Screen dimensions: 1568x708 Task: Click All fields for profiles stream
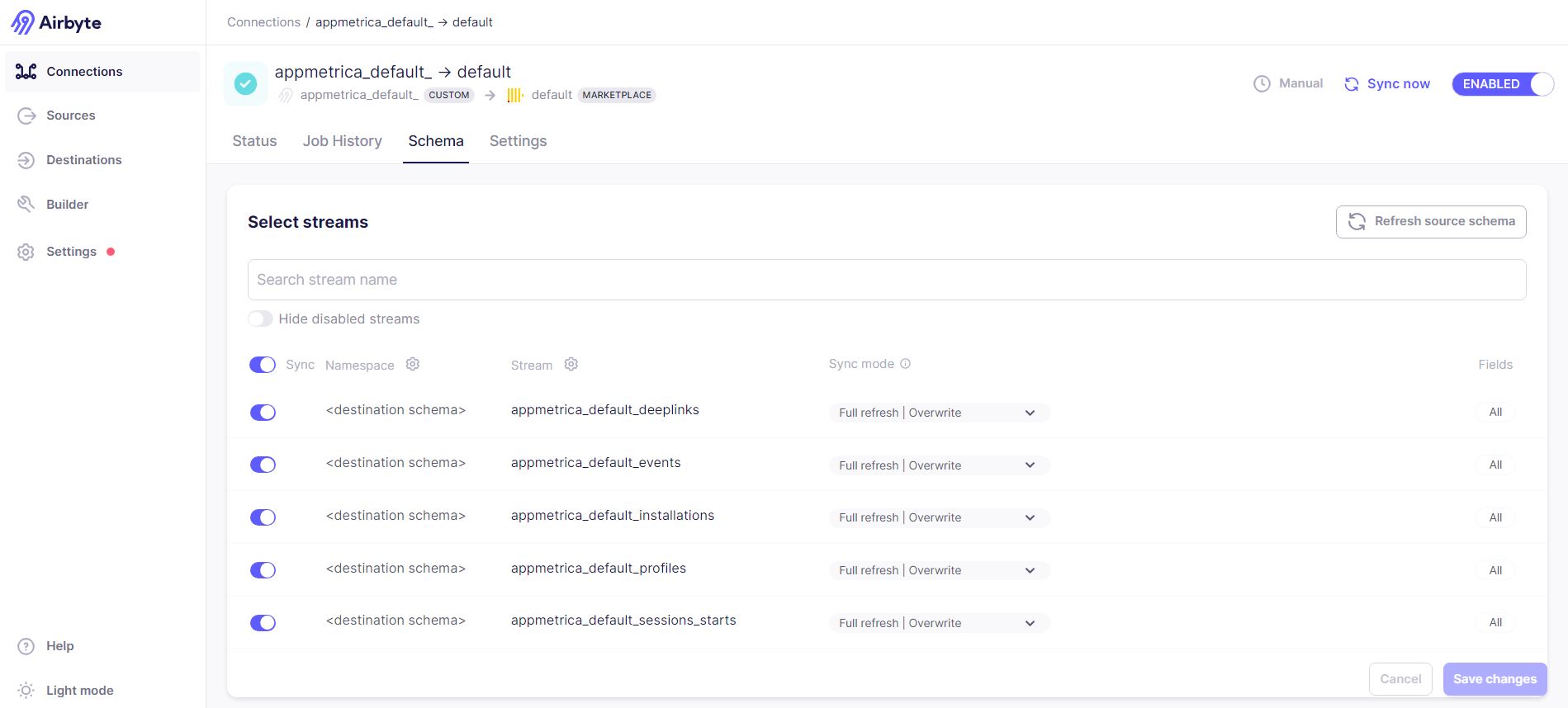tap(1495, 570)
